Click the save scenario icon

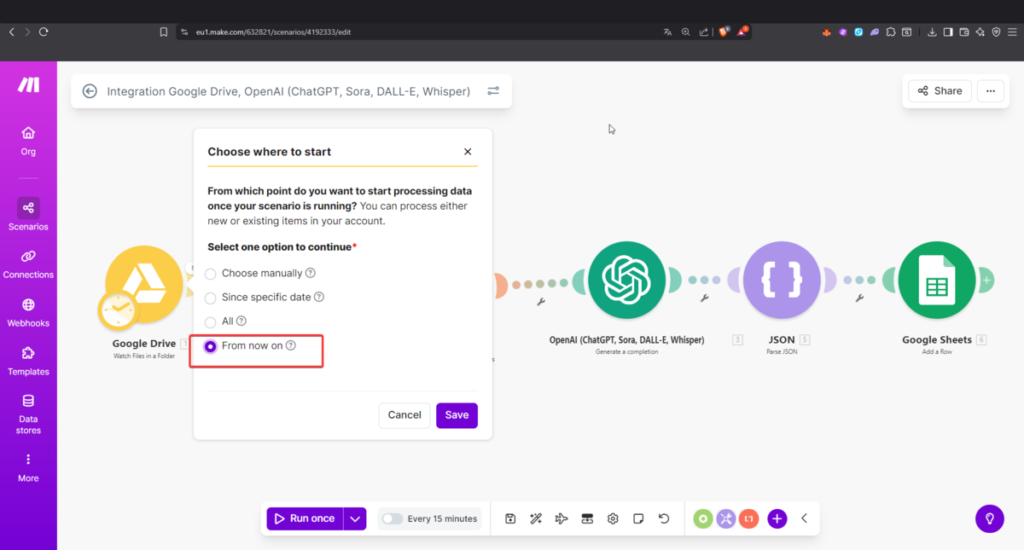[x=510, y=519]
